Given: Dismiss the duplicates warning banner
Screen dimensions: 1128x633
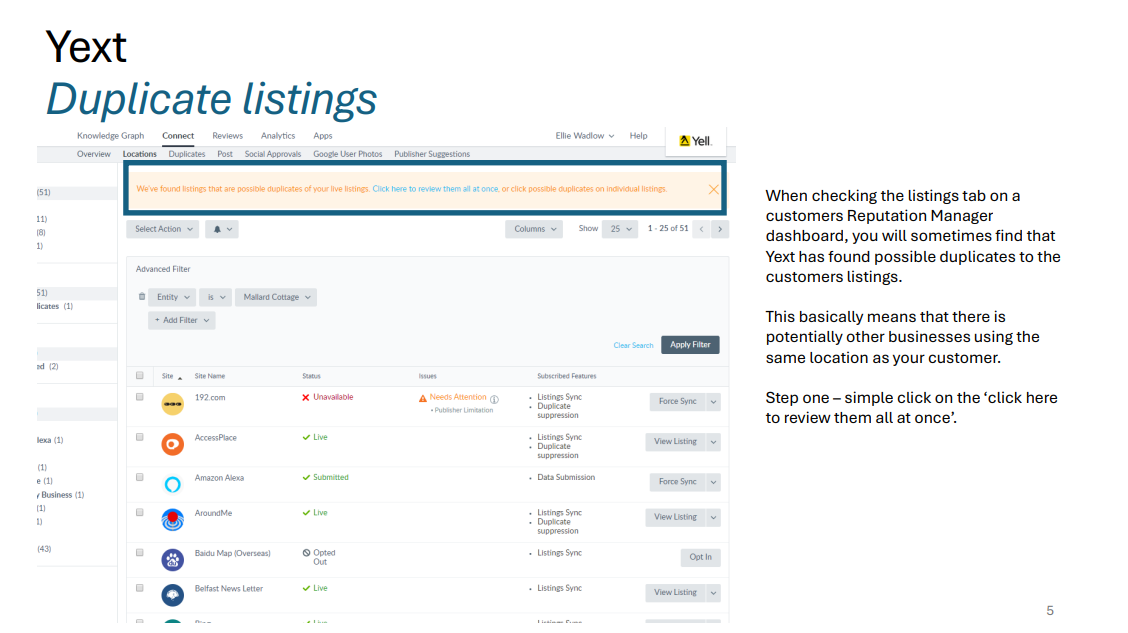Looking at the screenshot, I should coord(713,189).
